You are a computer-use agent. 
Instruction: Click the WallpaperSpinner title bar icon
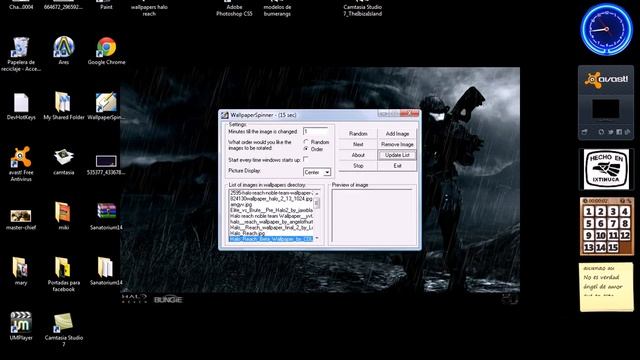coord(225,116)
